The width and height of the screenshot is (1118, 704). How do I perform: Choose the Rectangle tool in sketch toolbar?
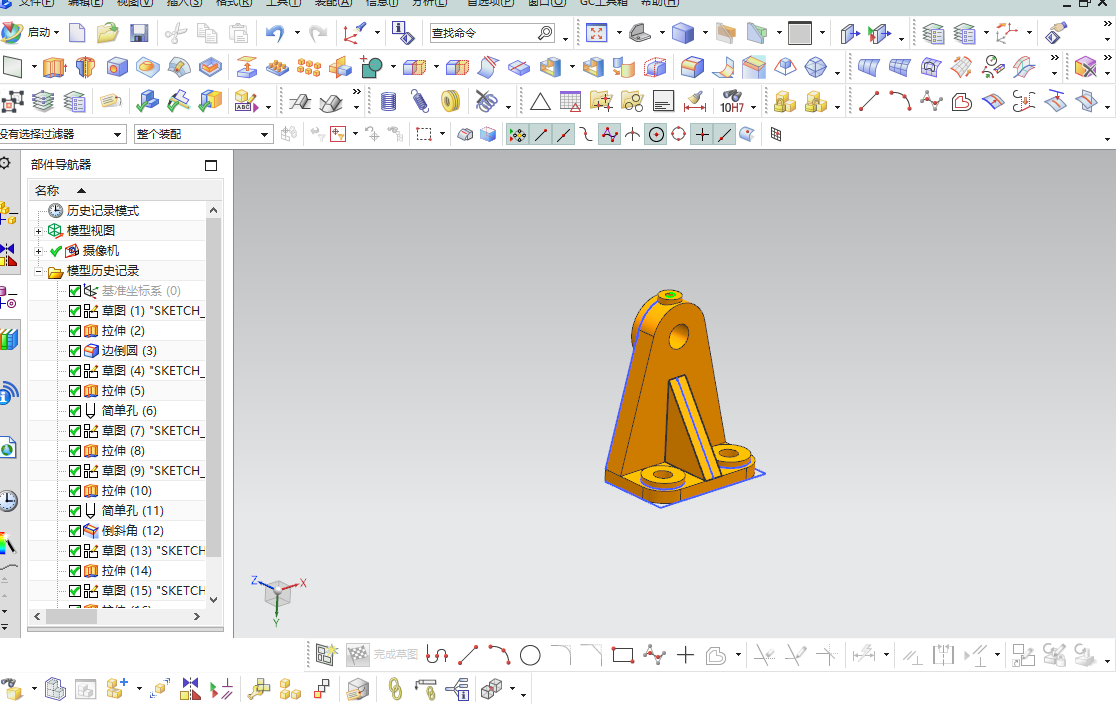[622, 655]
